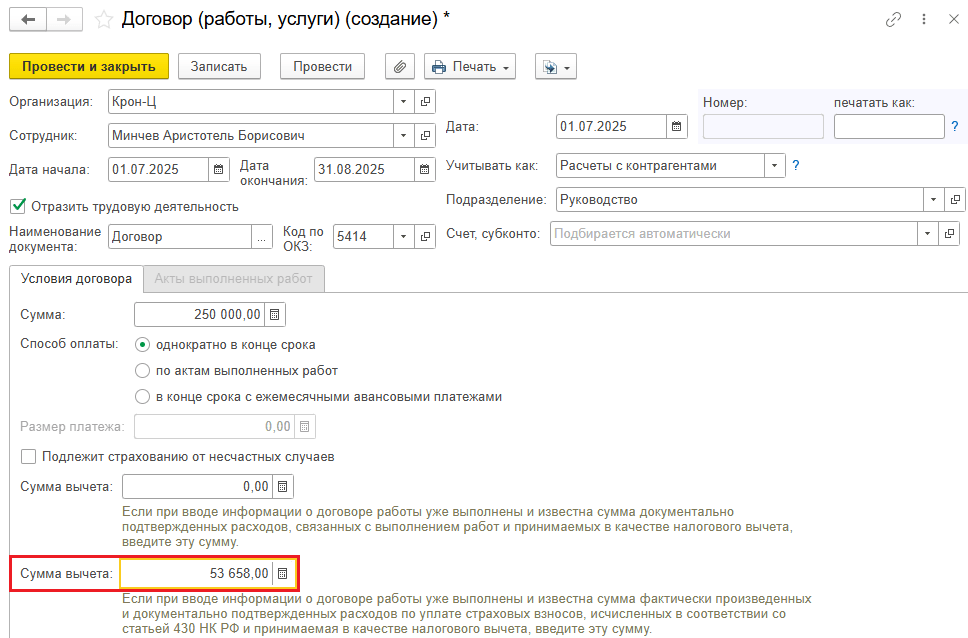This screenshot has height=638, width=968.
Task: Open calculator for Сумма field
Action: [x=275, y=315]
